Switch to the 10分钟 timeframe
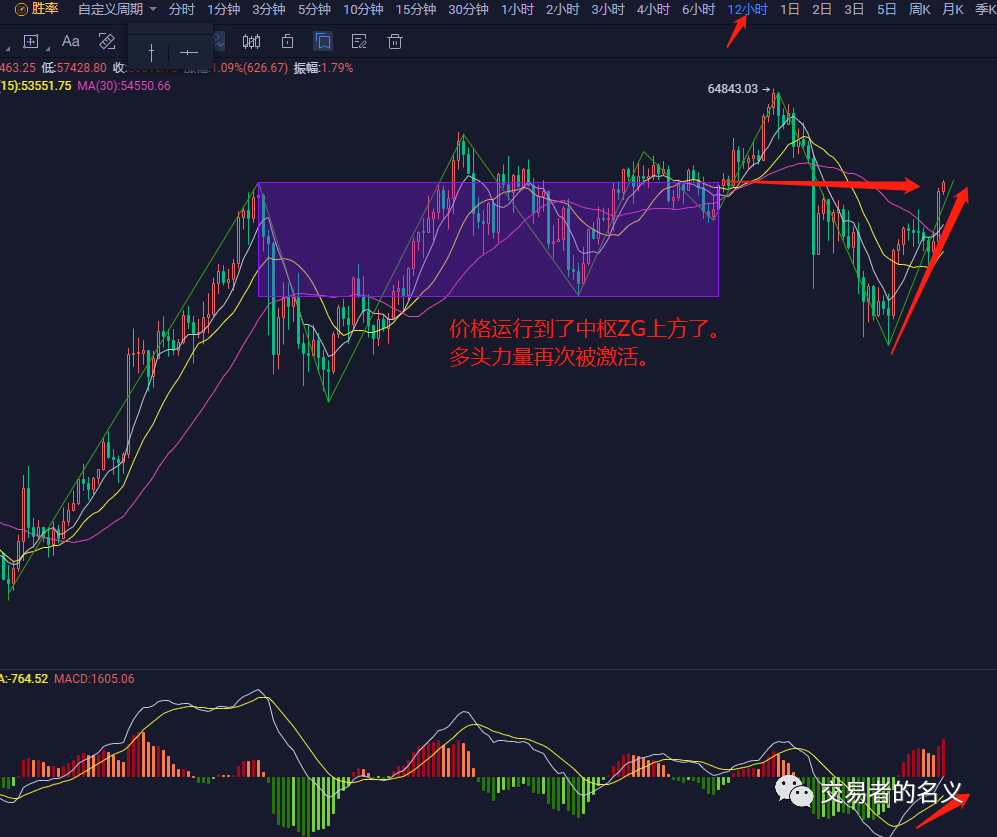Image resolution: width=997 pixels, height=837 pixels. (x=363, y=10)
